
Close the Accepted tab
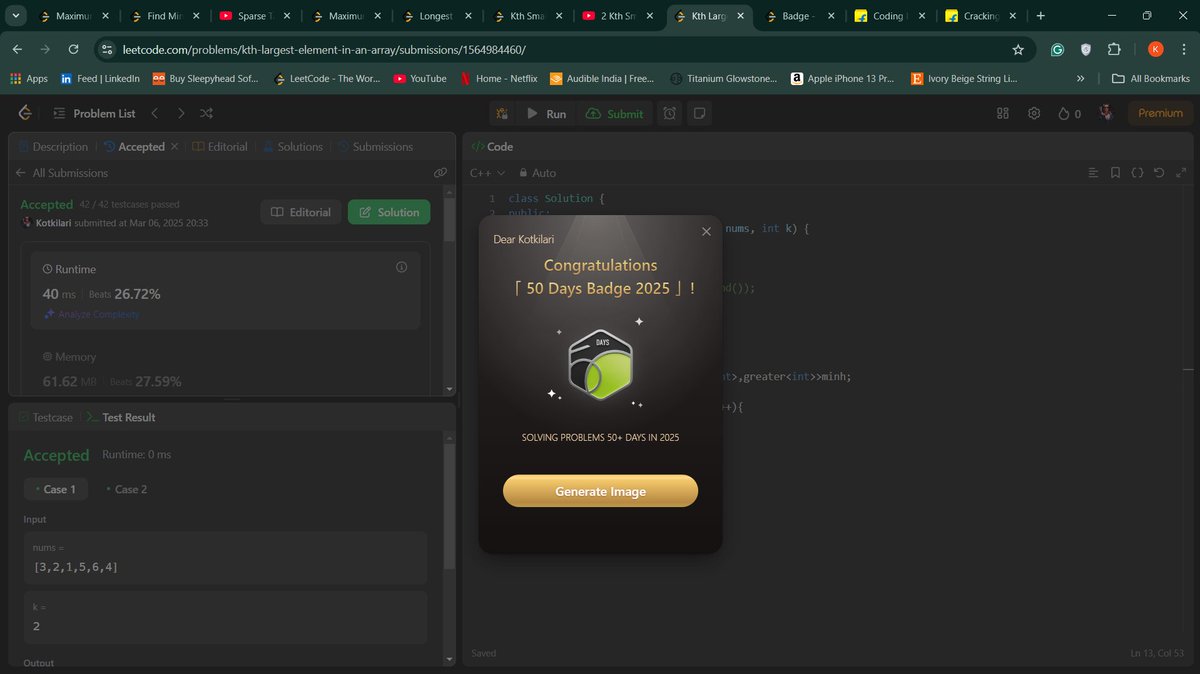(x=174, y=146)
